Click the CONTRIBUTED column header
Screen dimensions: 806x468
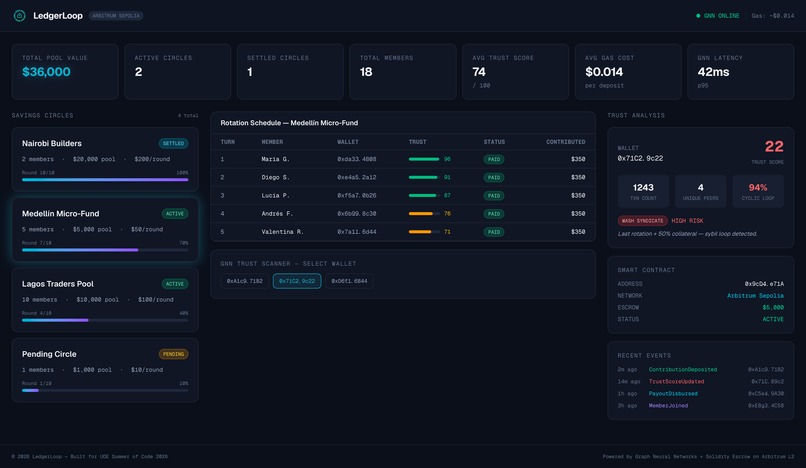pyautogui.click(x=565, y=142)
